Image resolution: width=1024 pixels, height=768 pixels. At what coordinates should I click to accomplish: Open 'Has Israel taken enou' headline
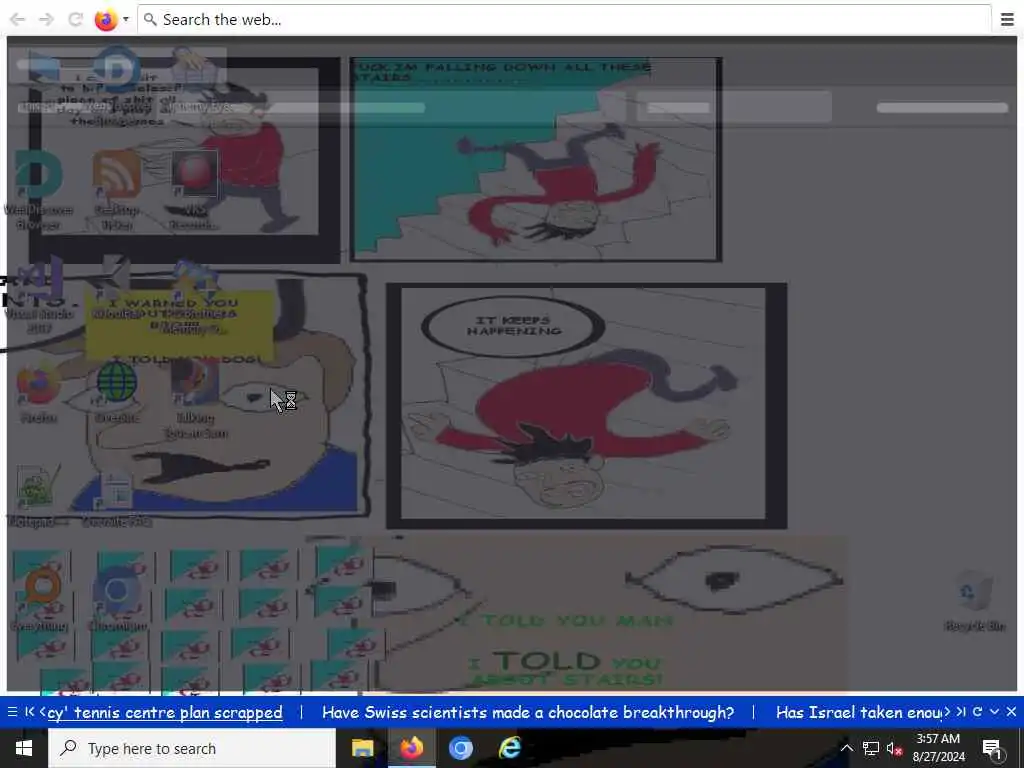click(x=858, y=712)
